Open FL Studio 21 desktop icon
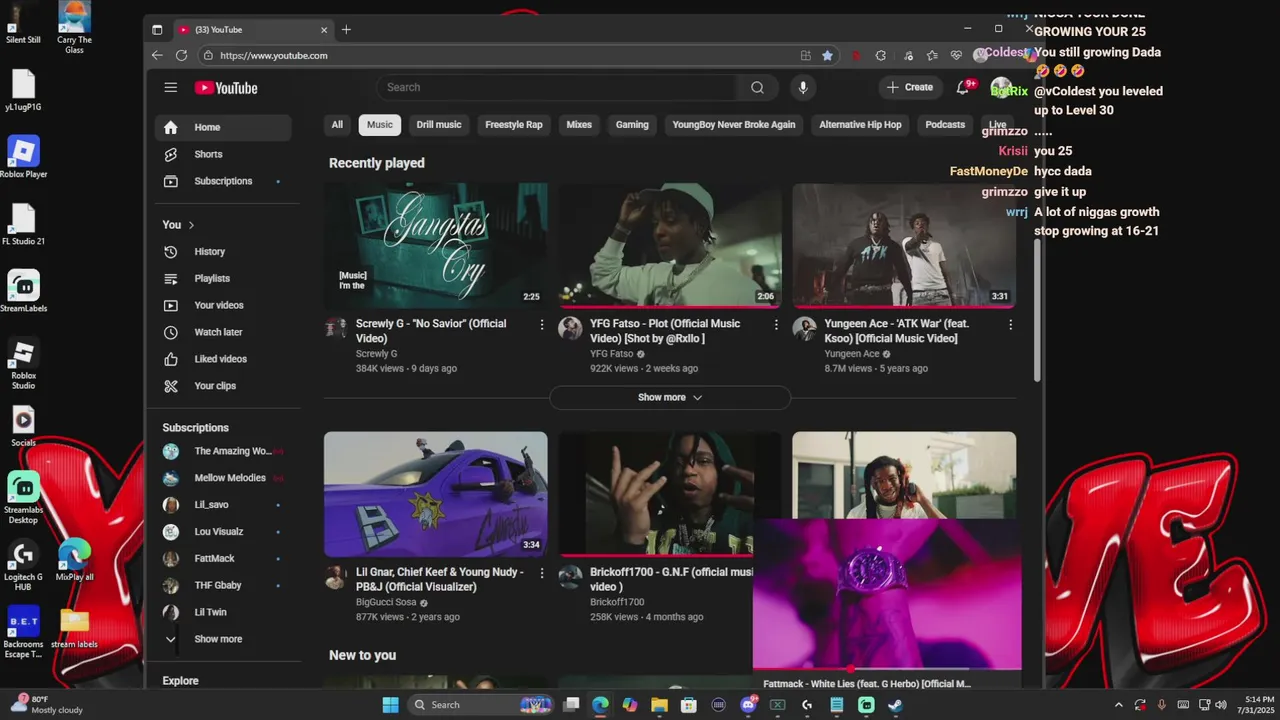The image size is (1280, 720). pyautogui.click(x=23, y=225)
